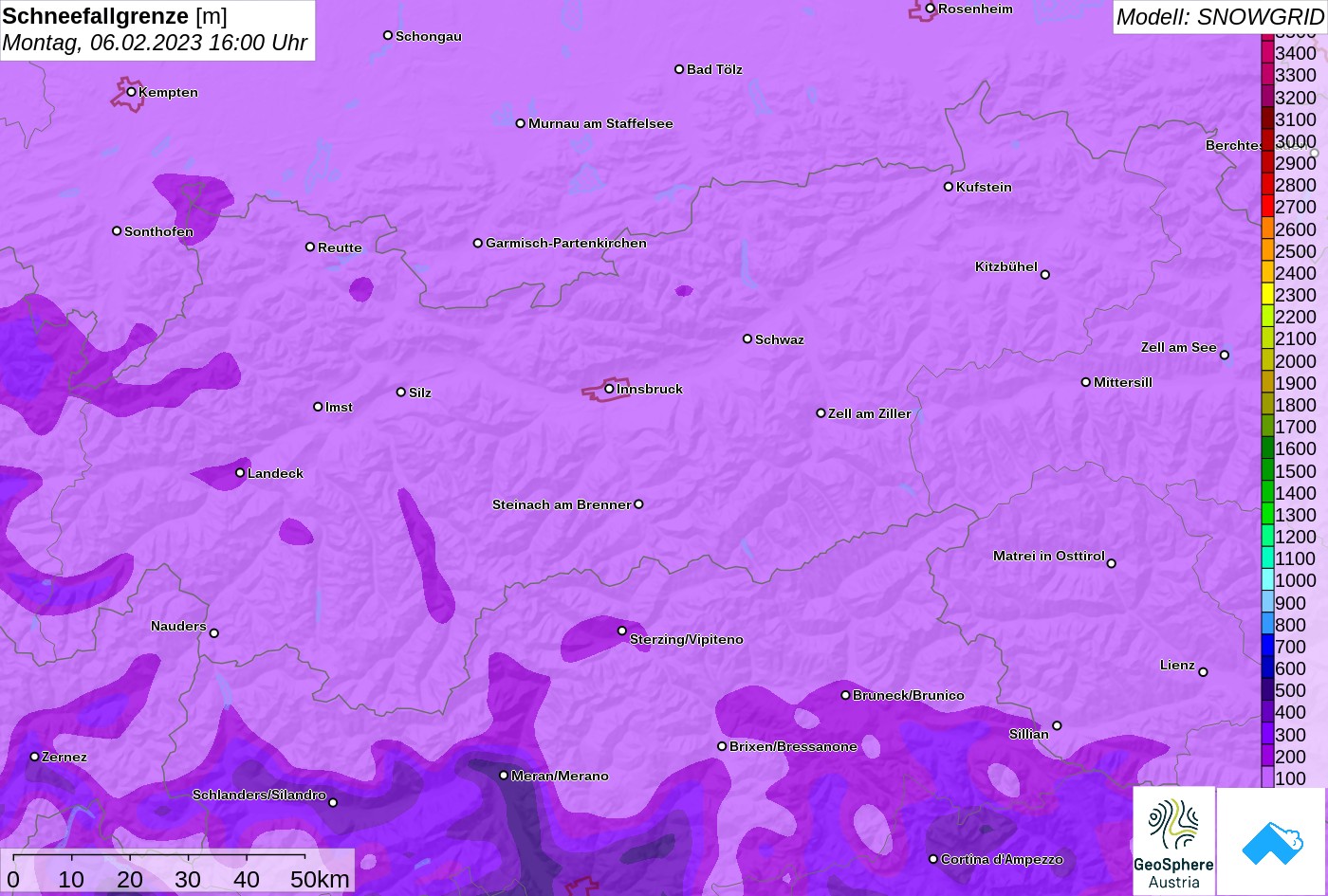
Task: Click the Matrei in Osttirol marker dot
Action: 1111,563
